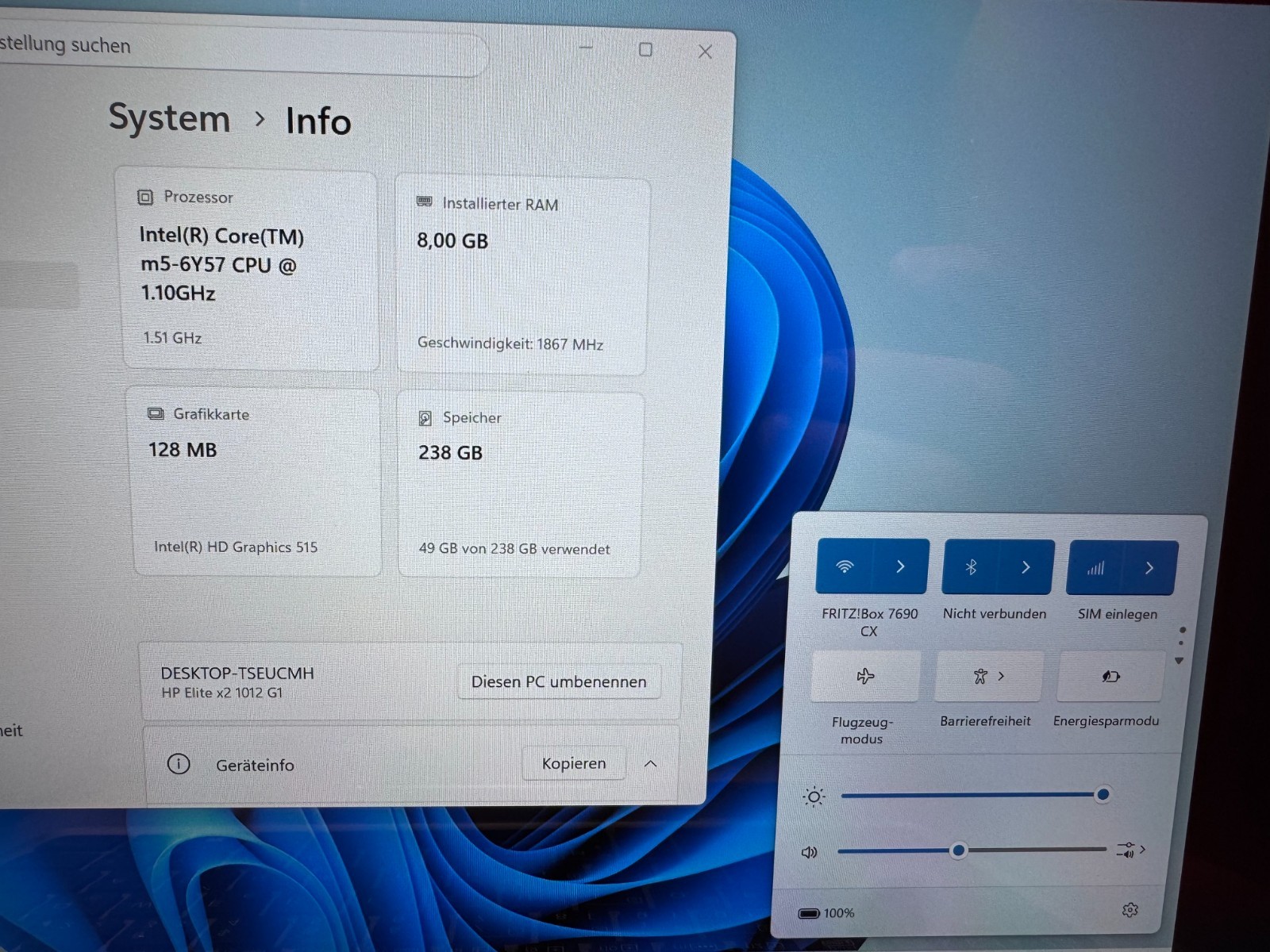Viewport: 1270px width, 952px height.
Task: Toggle Energiesparmodus battery saver tile
Action: tap(1110, 676)
